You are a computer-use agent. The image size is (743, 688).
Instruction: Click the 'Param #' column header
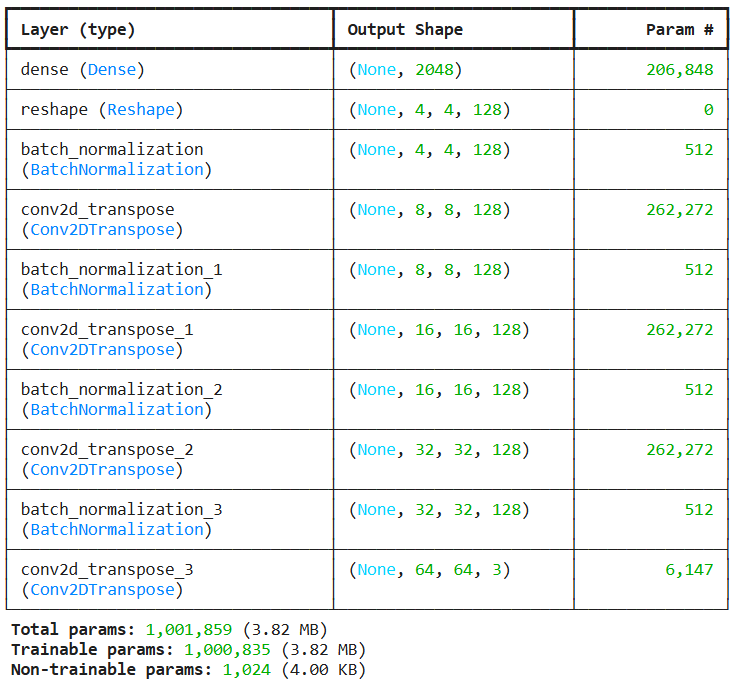pyautogui.click(x=679, y=30)
